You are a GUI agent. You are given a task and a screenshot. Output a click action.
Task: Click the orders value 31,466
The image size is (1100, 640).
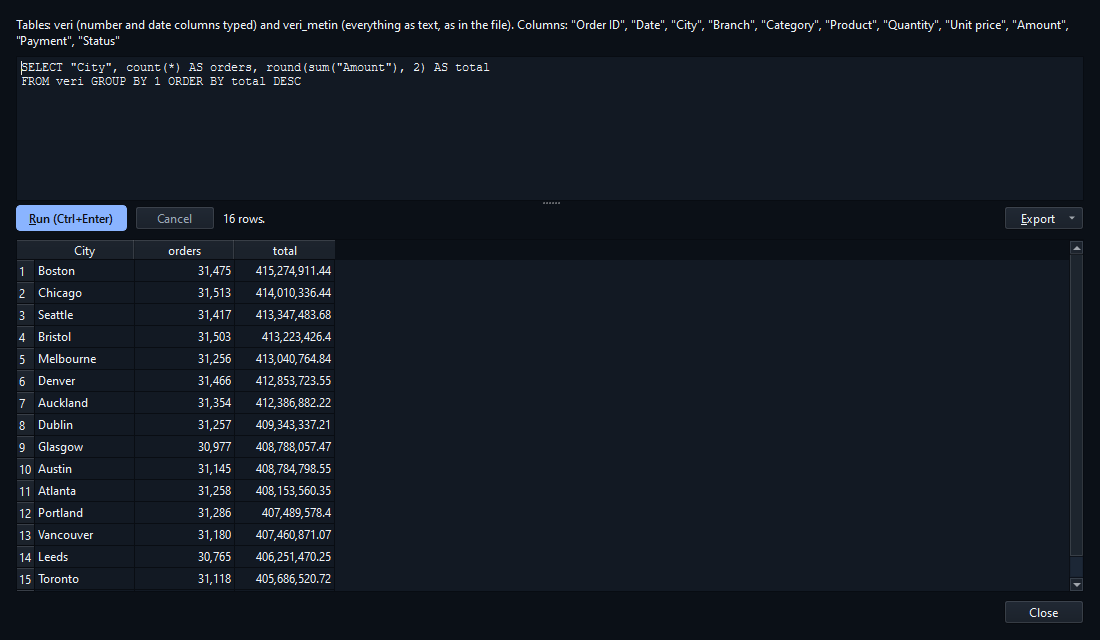(185, 381)
